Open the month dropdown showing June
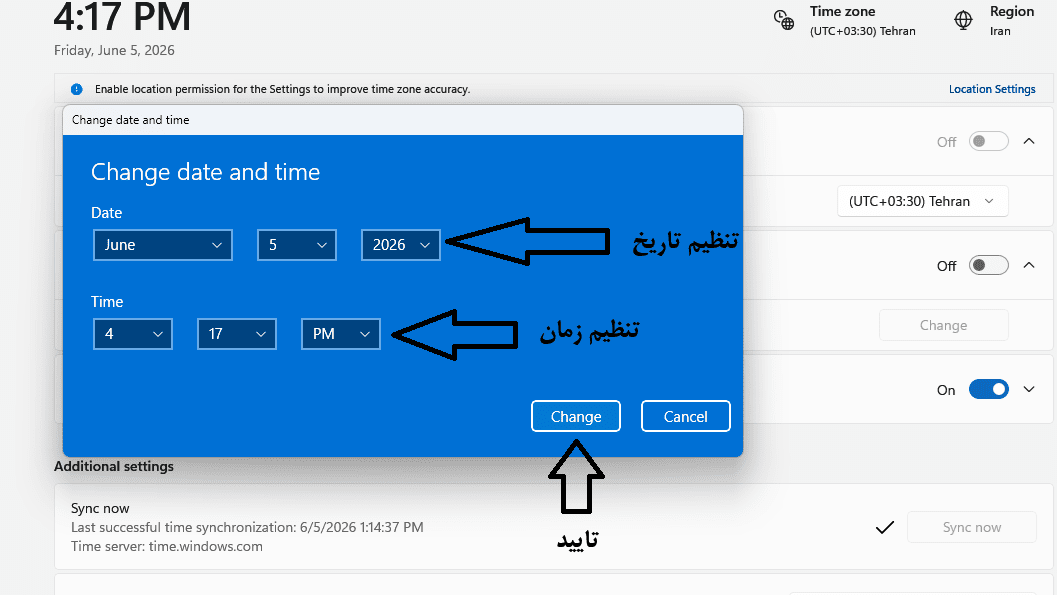This screenshot has height=595, width=1061. [x=162, y=245]
